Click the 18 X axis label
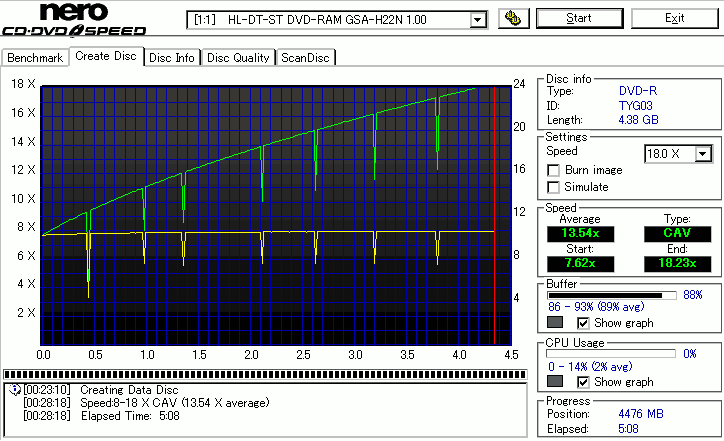Viewport: 724px width, 441px height. [x=23, y=84]
